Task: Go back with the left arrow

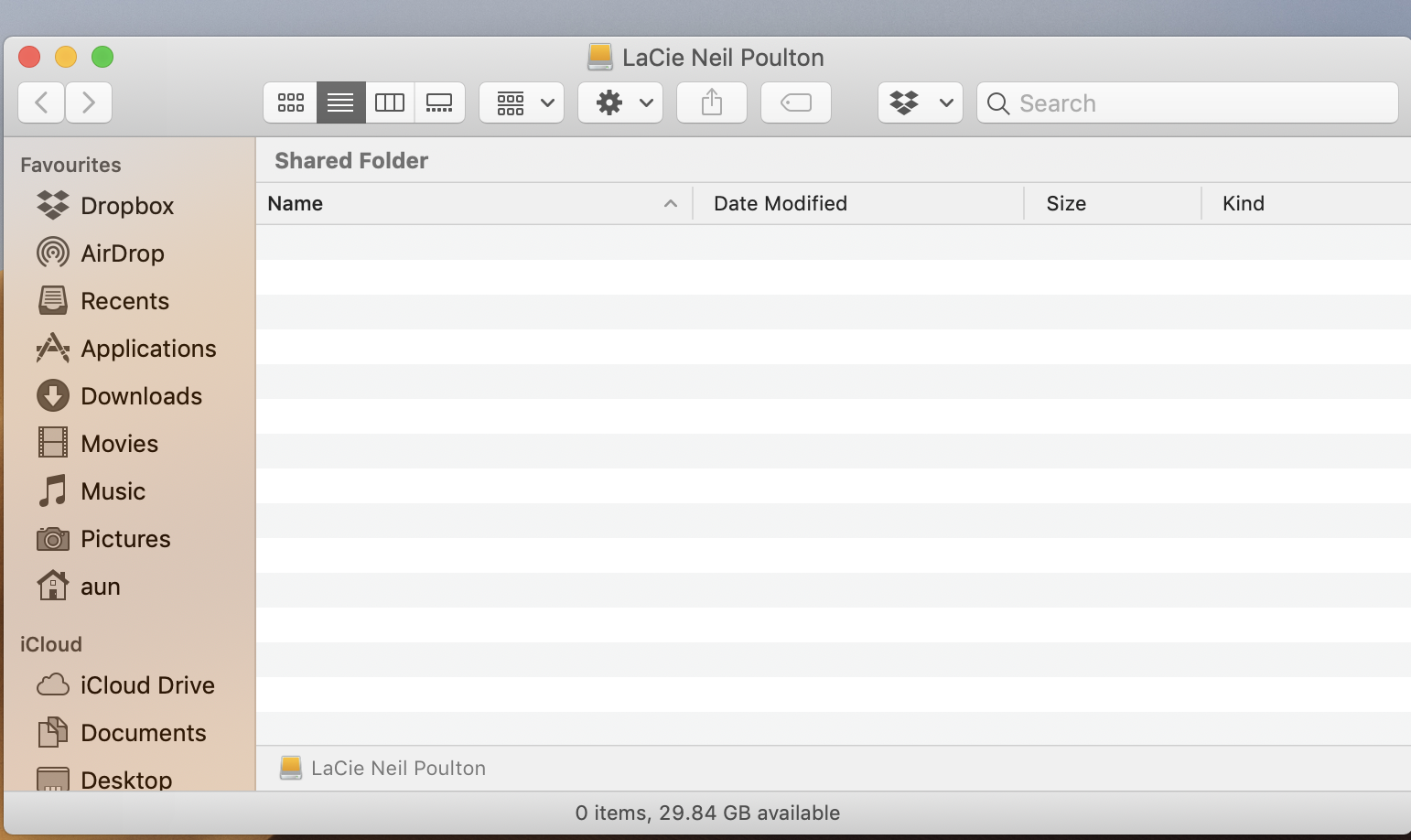Action: [41, 102]
